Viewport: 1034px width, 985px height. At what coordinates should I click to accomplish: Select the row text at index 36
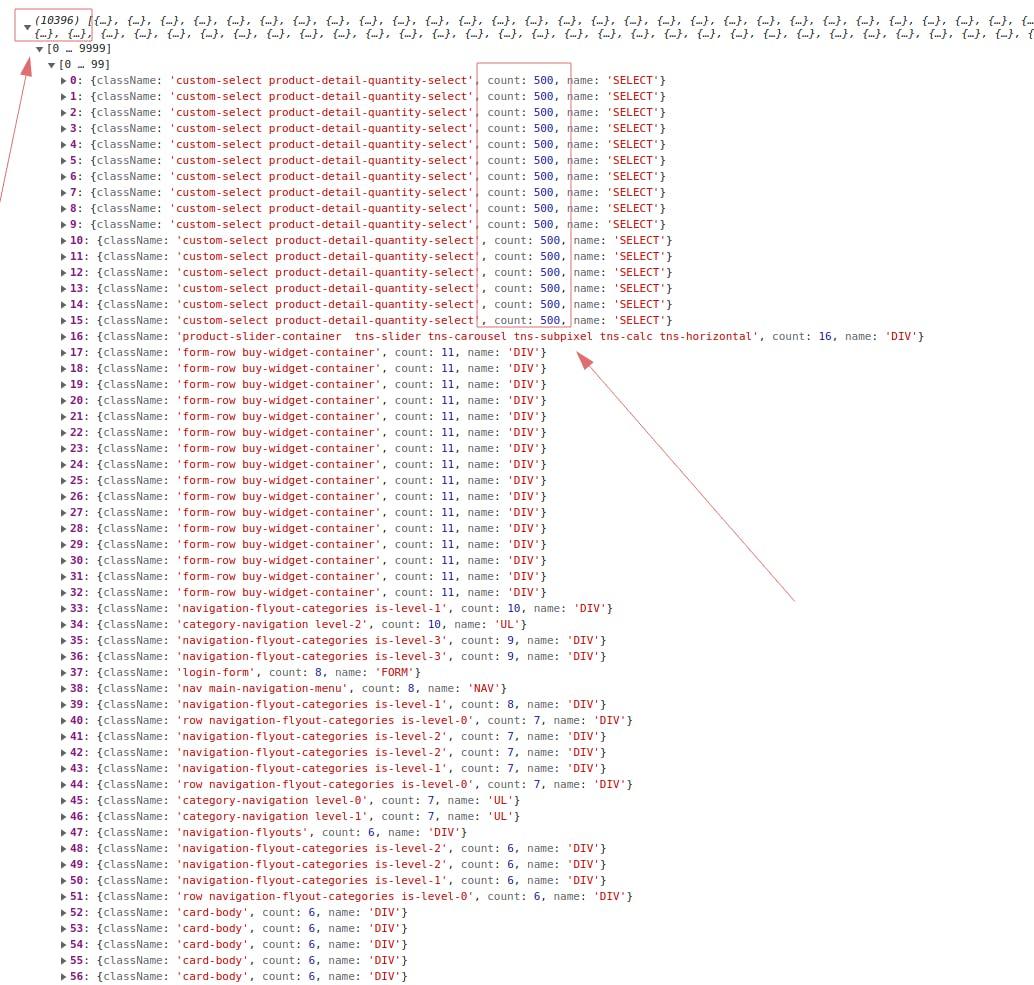[x=338, y=657]
